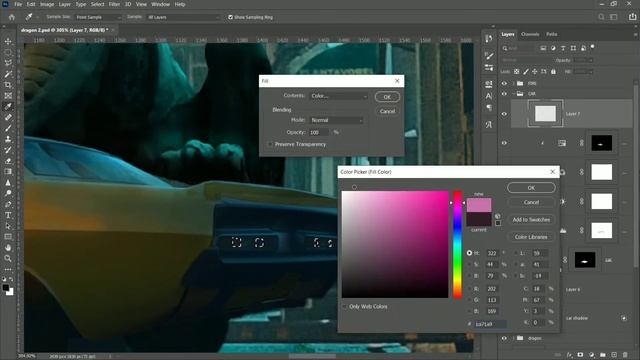Select the Path Selection tool
Screen dimensions: 640x360
click(x=8, y=226)
